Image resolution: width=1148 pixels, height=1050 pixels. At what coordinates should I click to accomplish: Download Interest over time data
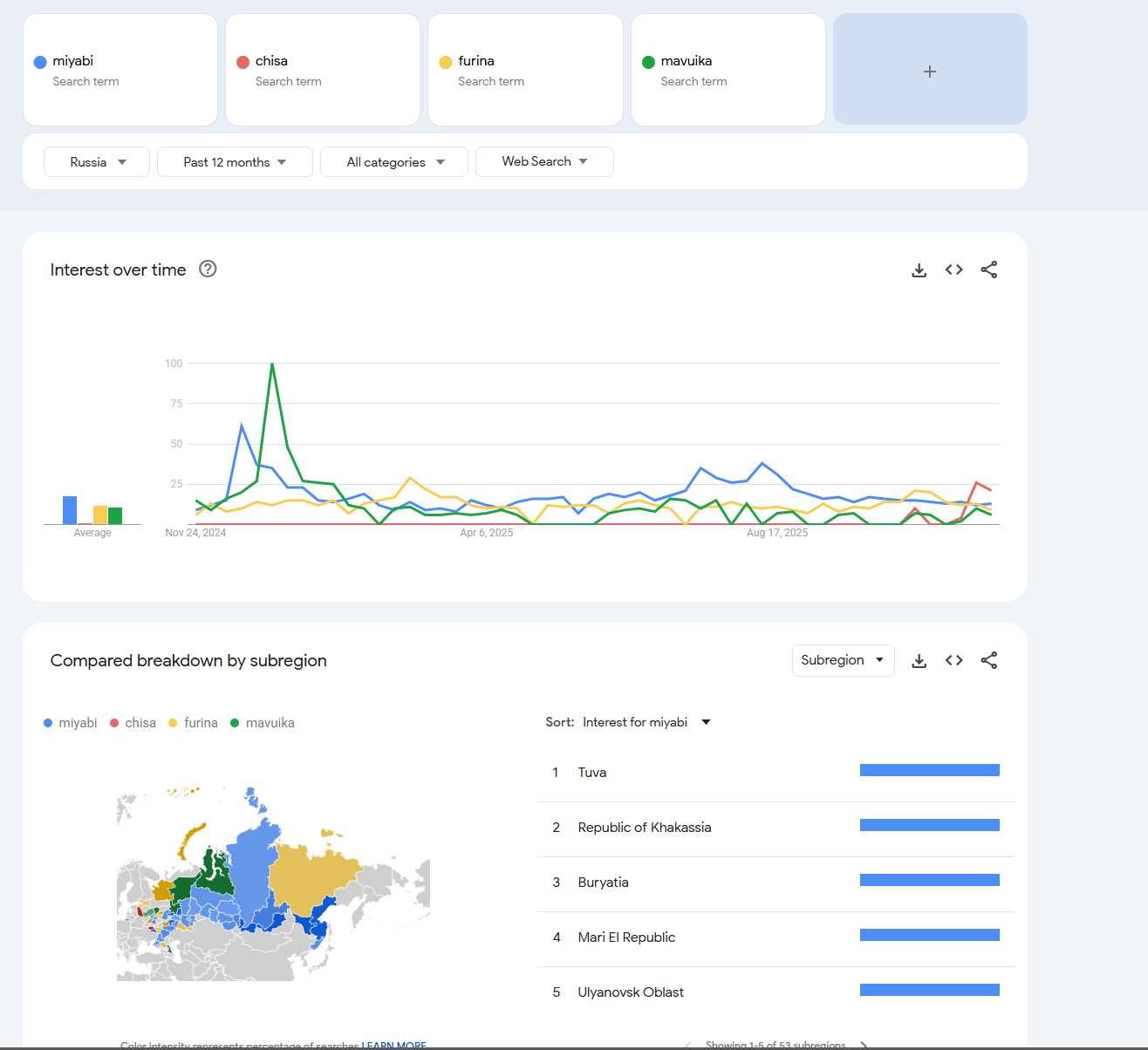point(919,270)
